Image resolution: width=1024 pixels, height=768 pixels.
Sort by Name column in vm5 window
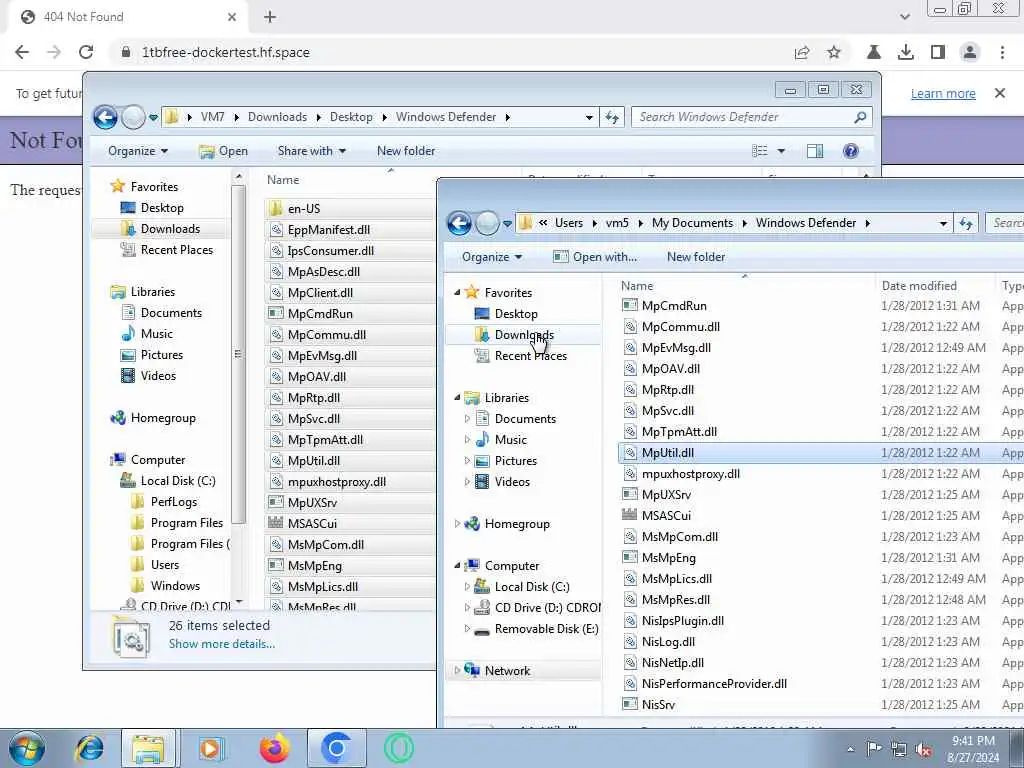pyautogui.click(x=637, y=285)
